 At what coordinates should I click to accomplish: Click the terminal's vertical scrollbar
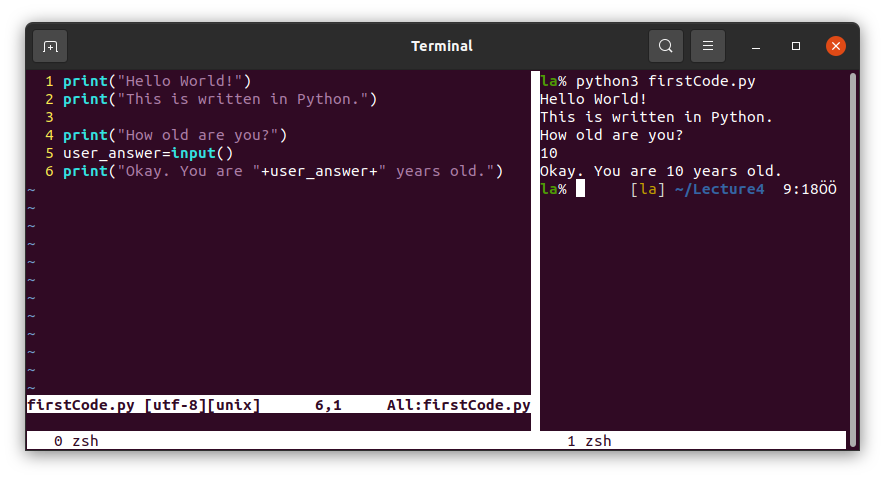[x=852, y=250]
